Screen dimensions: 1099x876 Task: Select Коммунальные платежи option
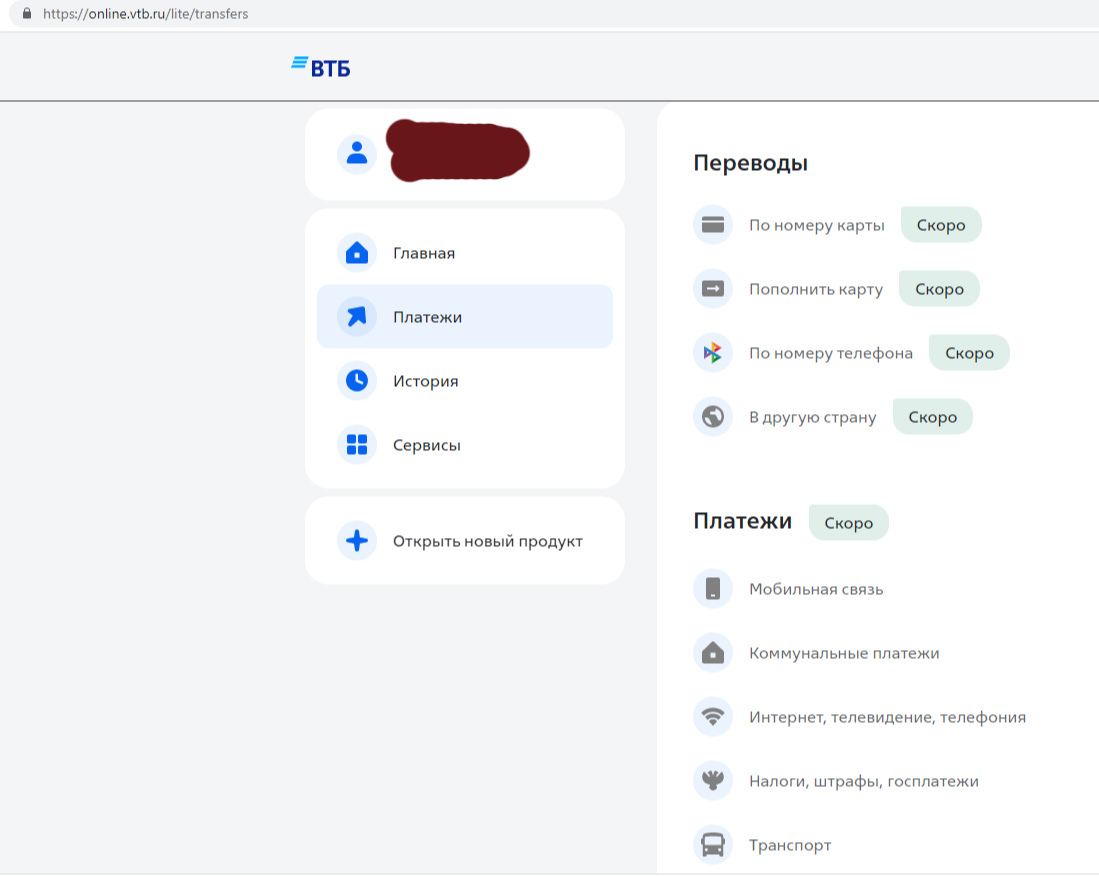[x=843, y=653]
